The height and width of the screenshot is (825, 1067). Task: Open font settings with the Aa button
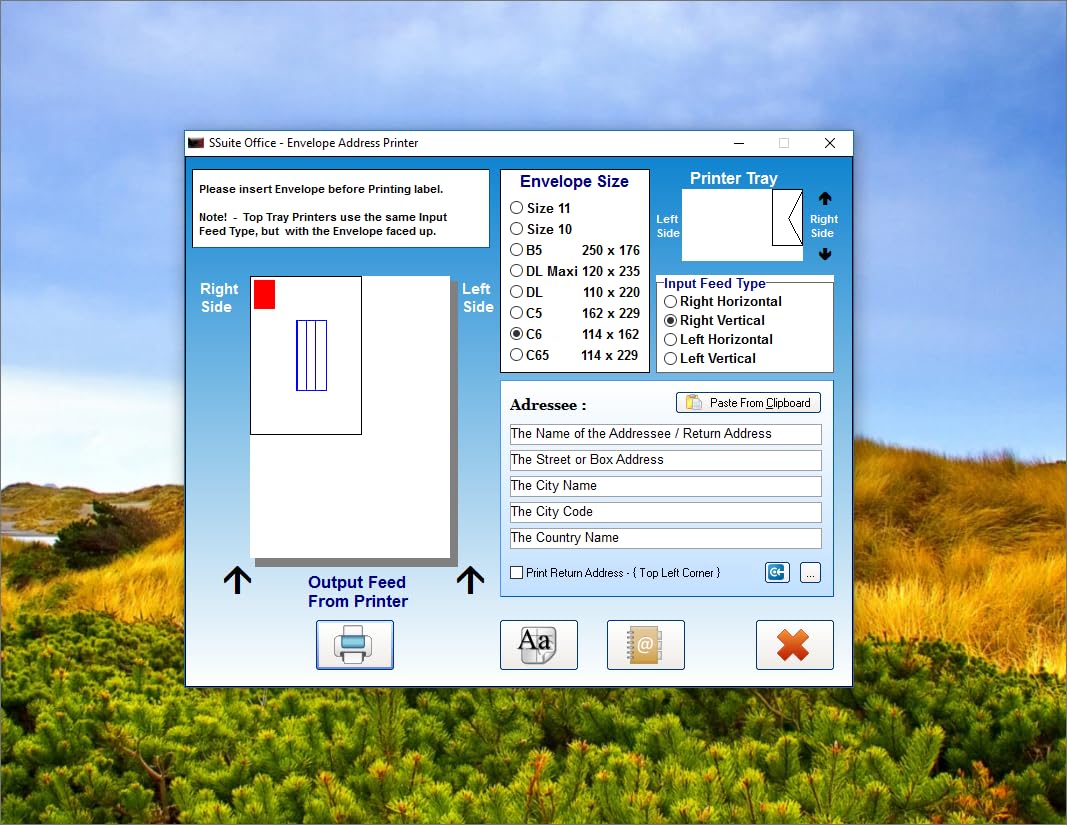coord(538,645)
